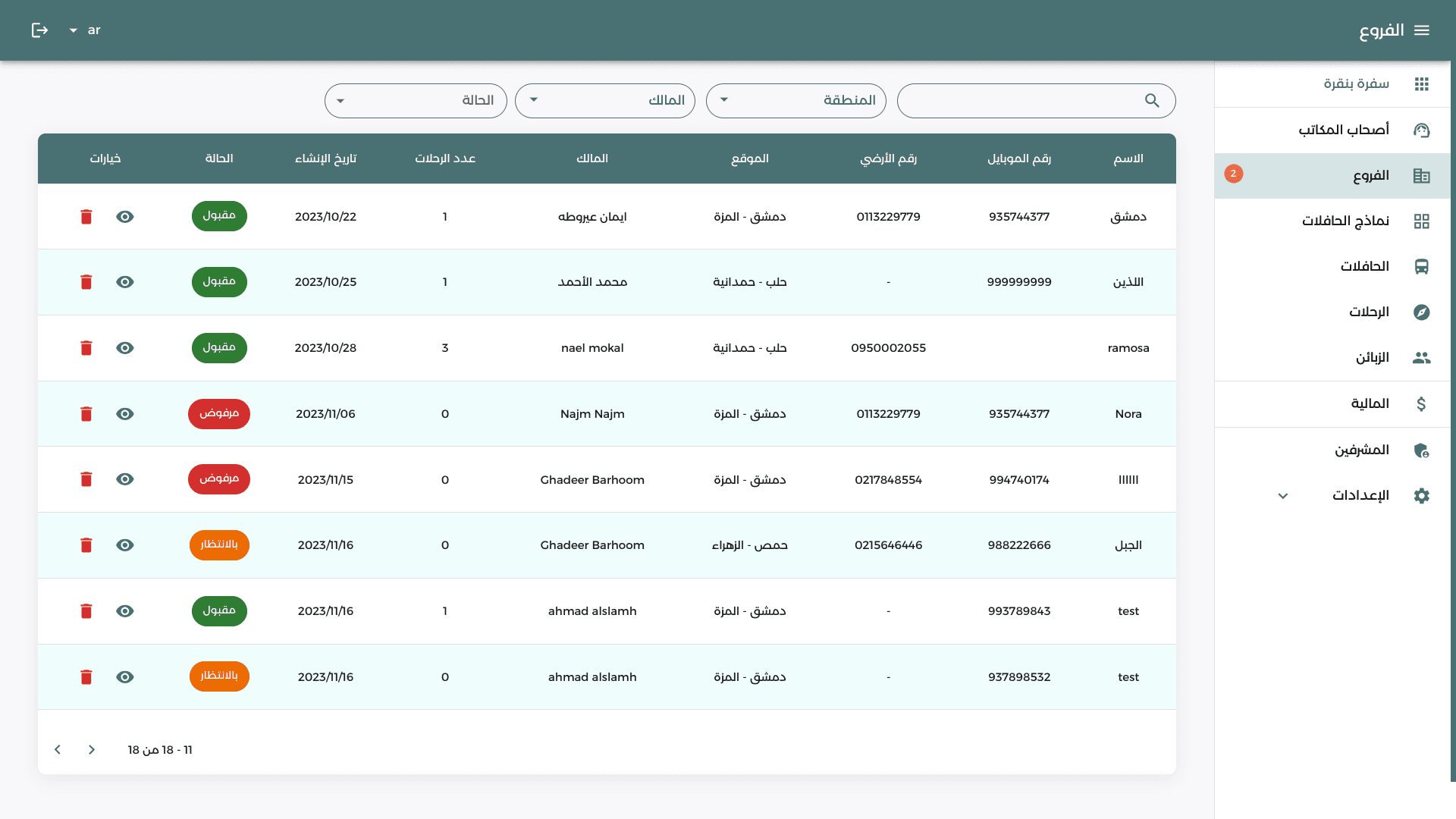
Task: Go to previous page with right chevron
Action: tap(92, 750)
